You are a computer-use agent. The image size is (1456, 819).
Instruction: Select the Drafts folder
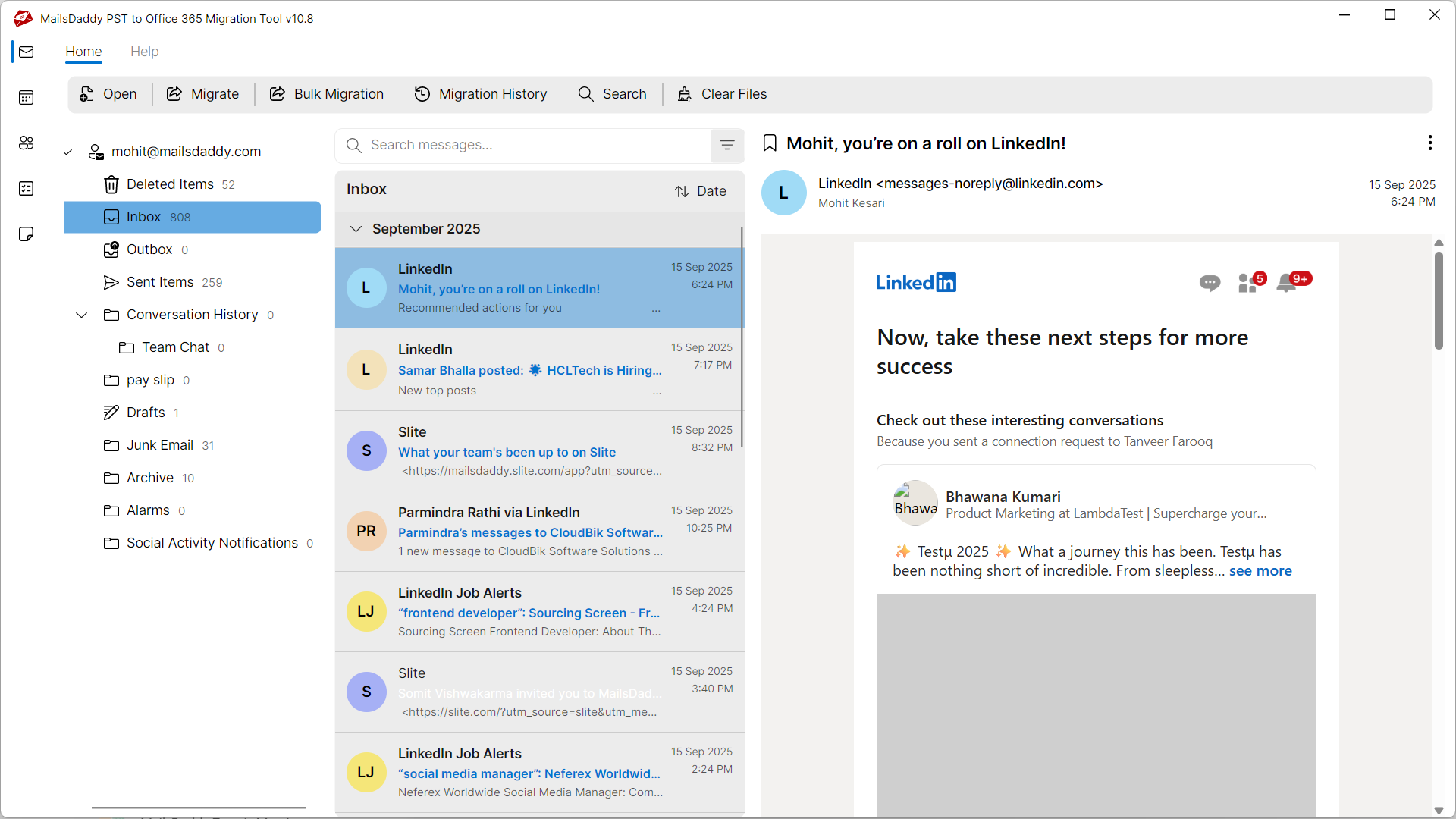pyautogui.click(x=192, y=413)
